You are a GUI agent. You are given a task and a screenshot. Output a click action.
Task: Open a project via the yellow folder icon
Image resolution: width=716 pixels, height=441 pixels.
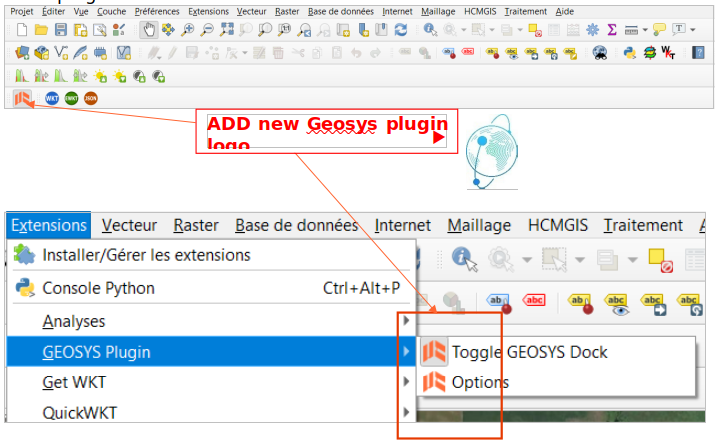(x=41, y=30)
